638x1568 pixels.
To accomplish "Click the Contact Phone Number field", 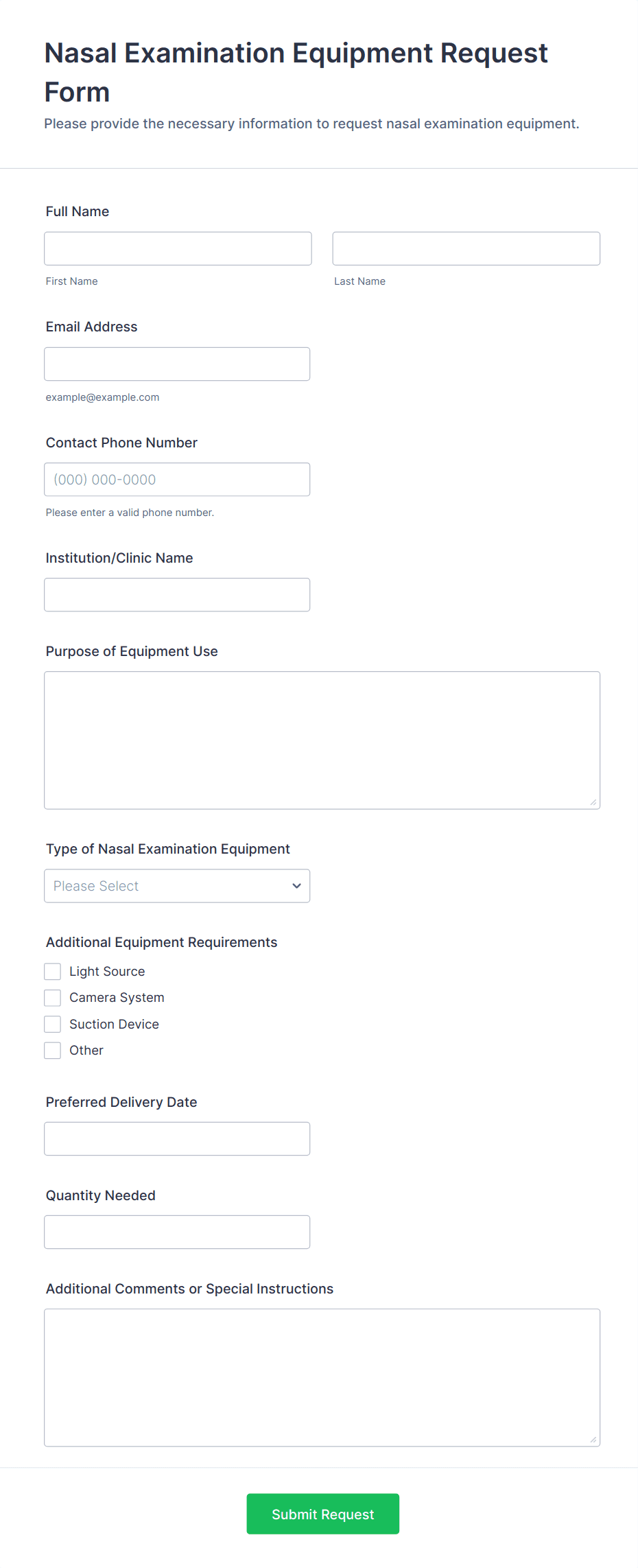I will (x=177, y=480).
